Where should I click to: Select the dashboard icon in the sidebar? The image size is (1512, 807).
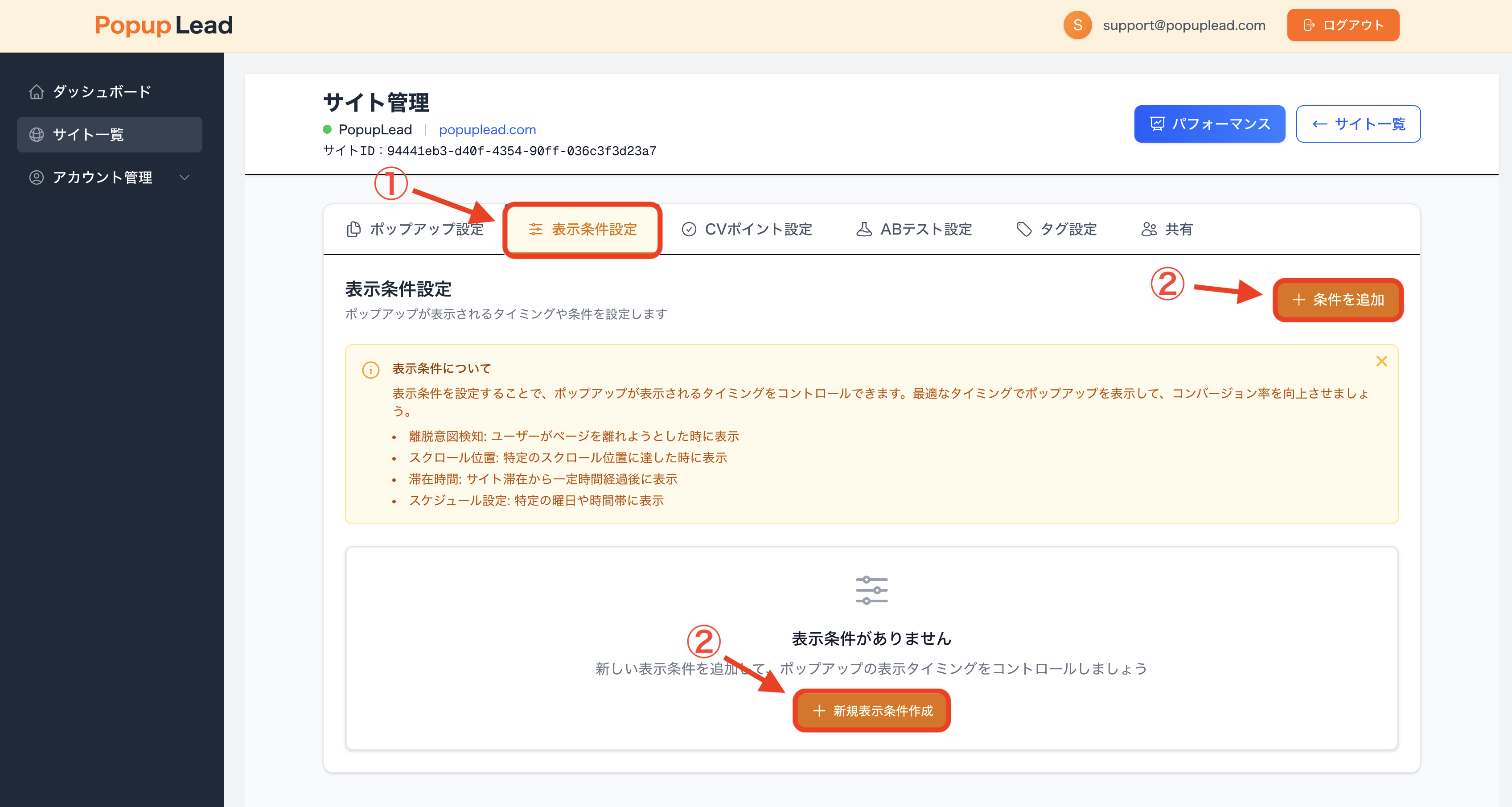[37, 91]
